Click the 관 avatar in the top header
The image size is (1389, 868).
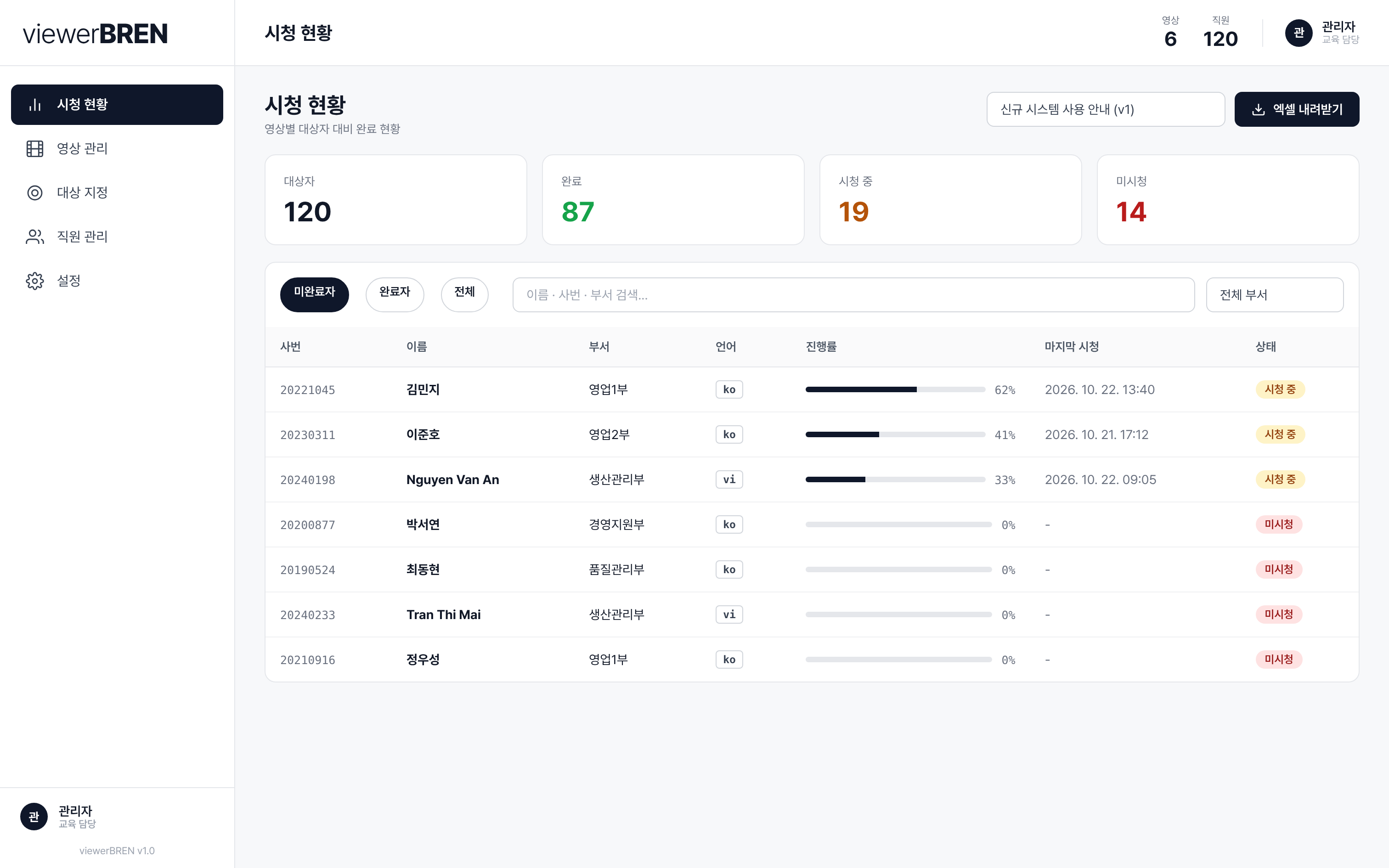tap(1299, 33)
